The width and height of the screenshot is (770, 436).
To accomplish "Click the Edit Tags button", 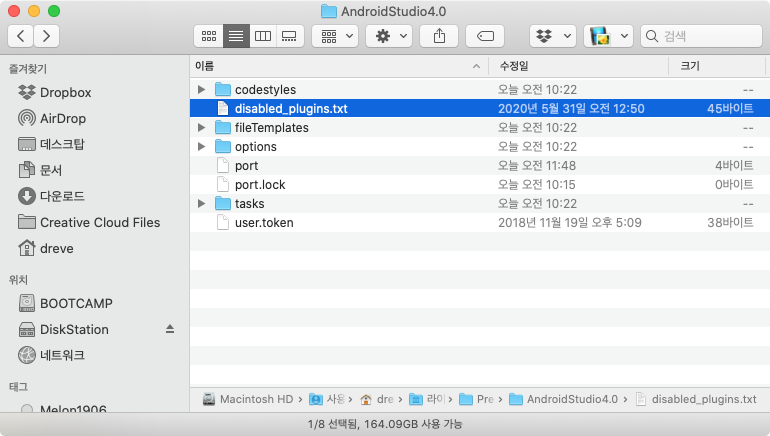I will pyautogui.click(x=485, y=36).
